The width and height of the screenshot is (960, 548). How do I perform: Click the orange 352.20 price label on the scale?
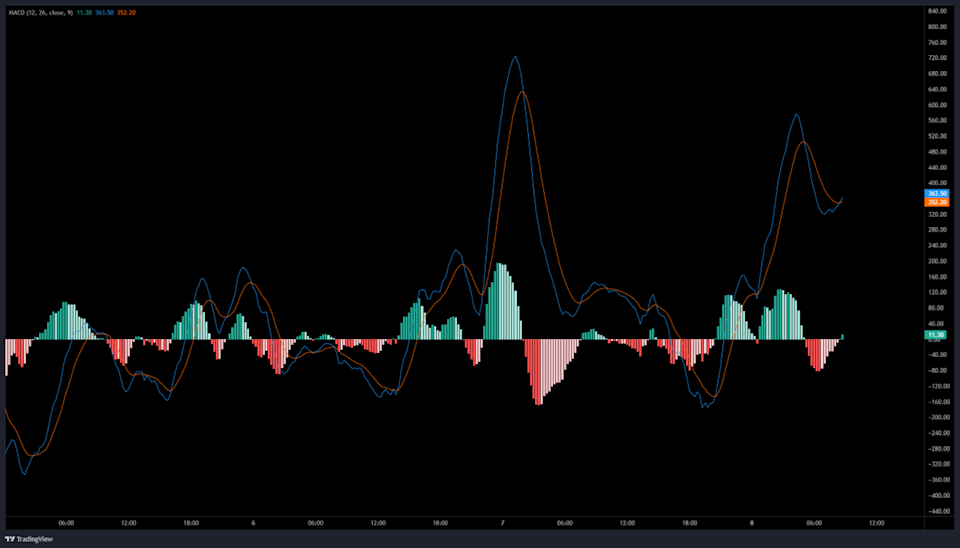[937, 202]
